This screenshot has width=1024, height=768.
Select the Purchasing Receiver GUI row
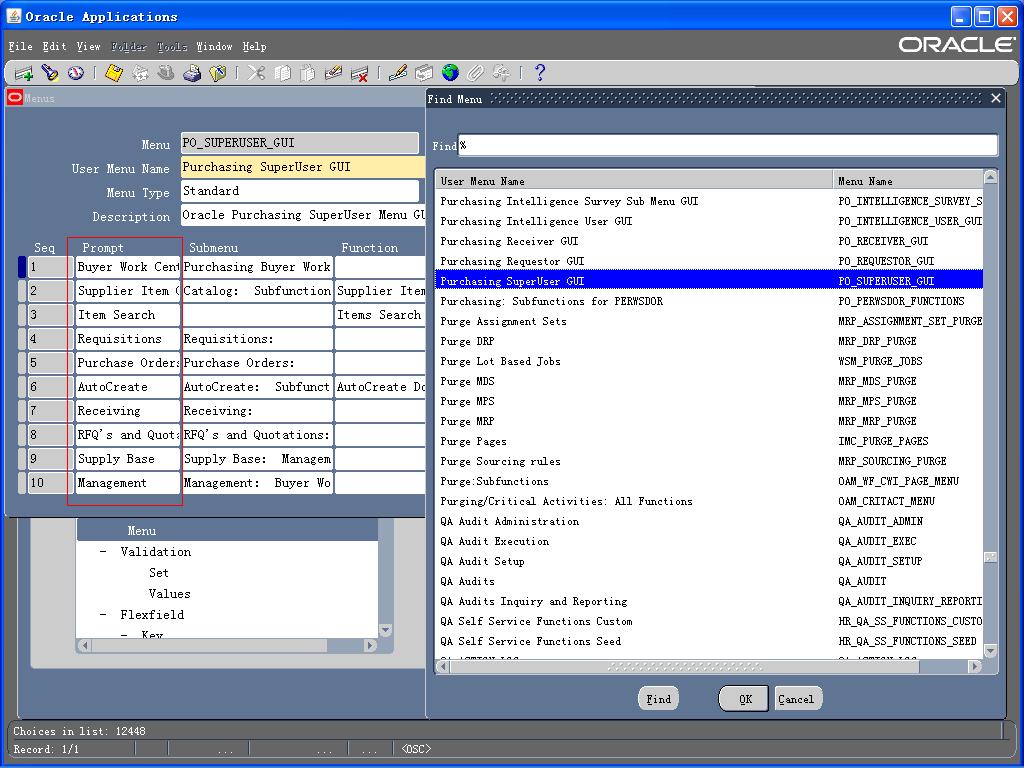[x=709, y=241]
